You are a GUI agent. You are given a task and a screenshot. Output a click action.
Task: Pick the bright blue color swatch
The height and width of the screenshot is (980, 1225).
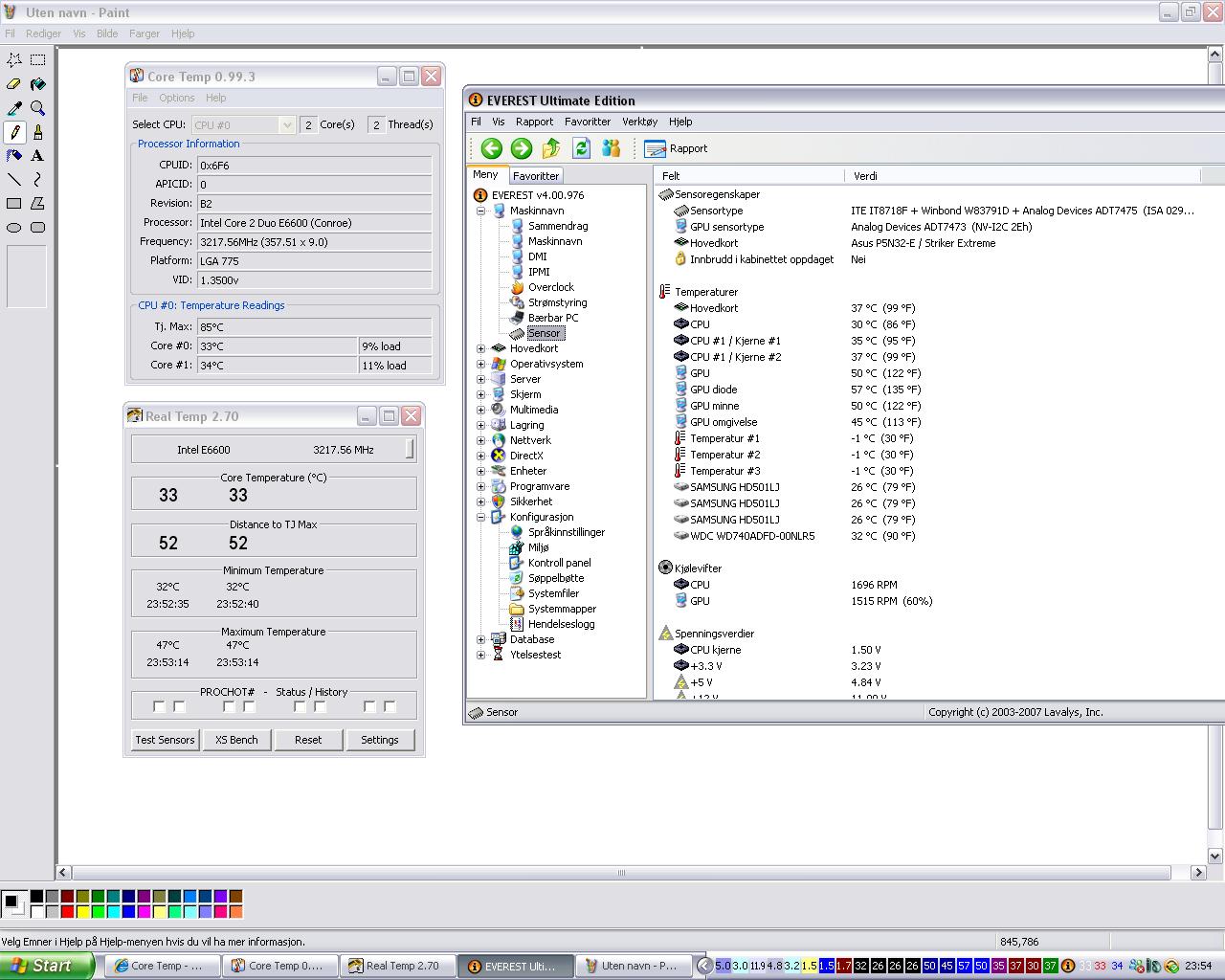[128, 911]
